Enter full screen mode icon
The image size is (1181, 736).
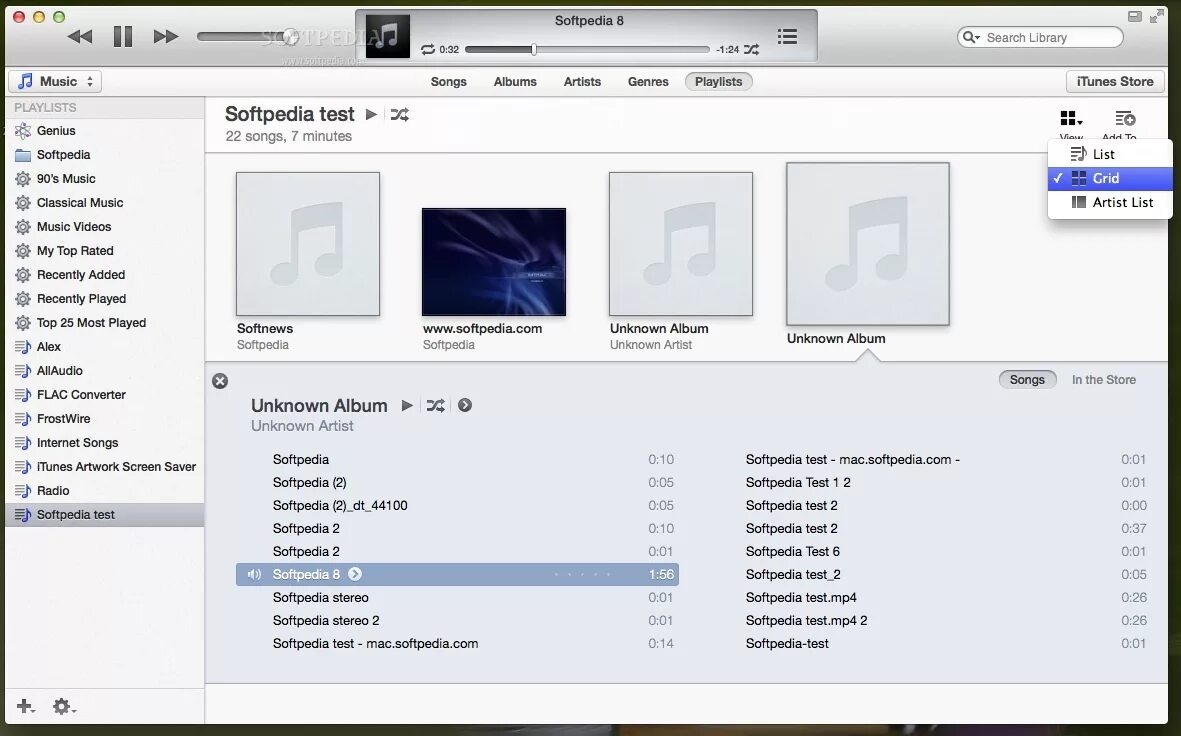[x=1157, y=16]
